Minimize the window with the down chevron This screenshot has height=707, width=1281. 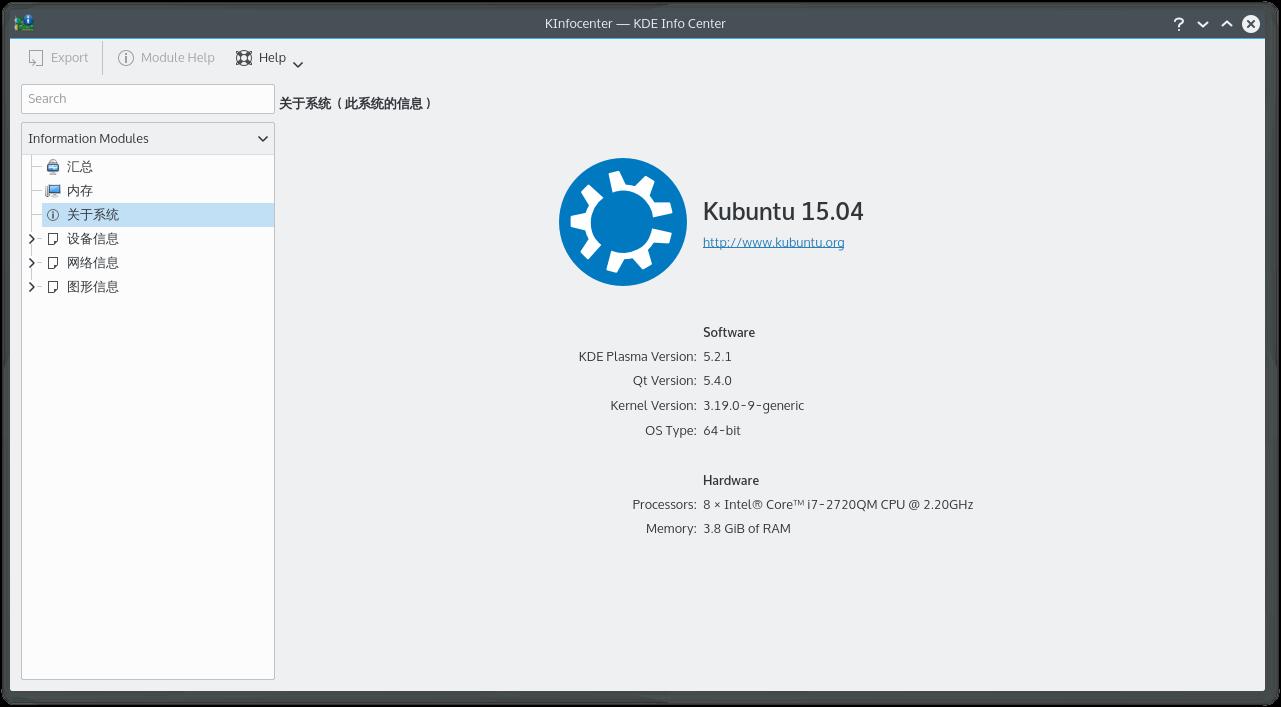tap(1203, 24)
